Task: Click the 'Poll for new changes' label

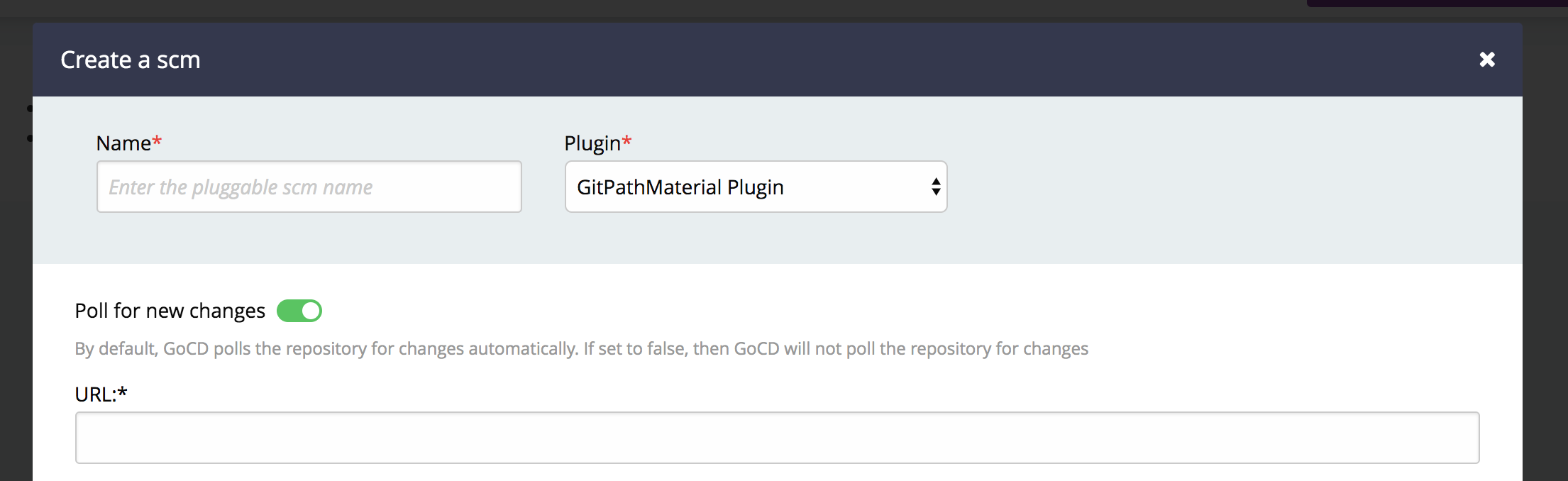Action: [x=170, y=311]
